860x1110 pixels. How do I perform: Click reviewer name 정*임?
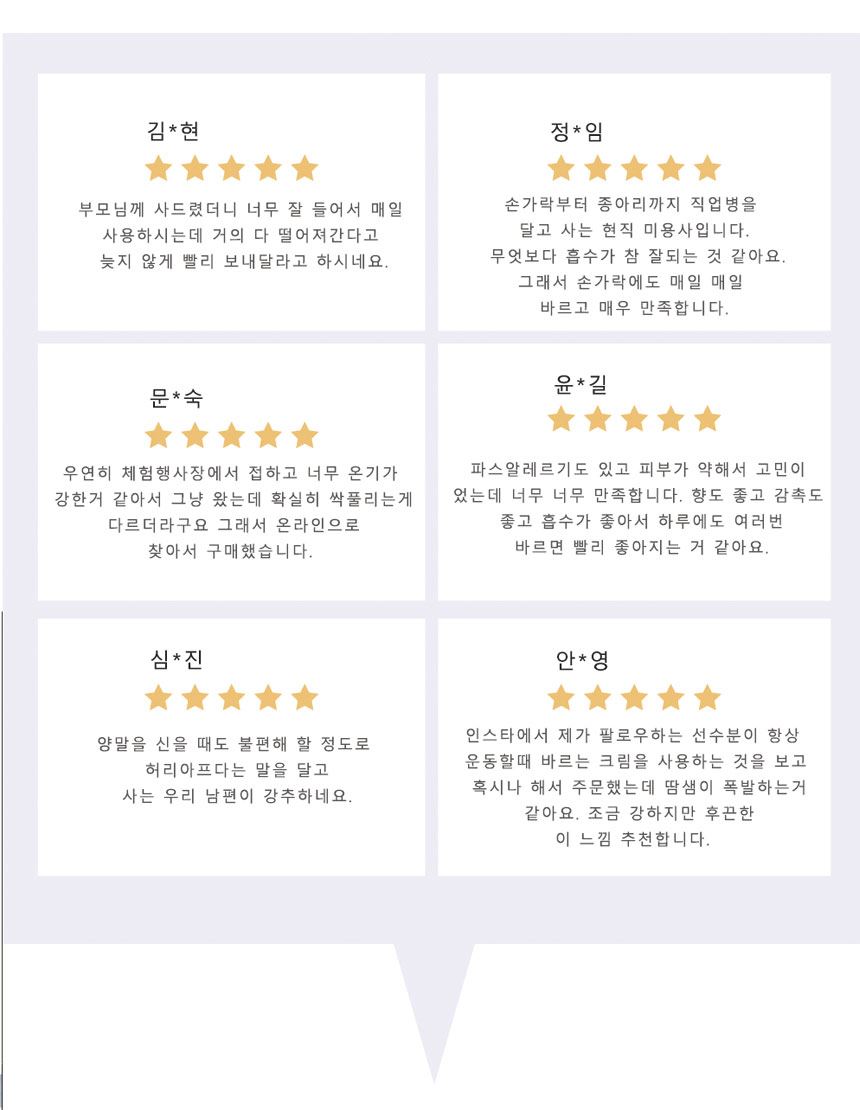(x=576, y=131)
